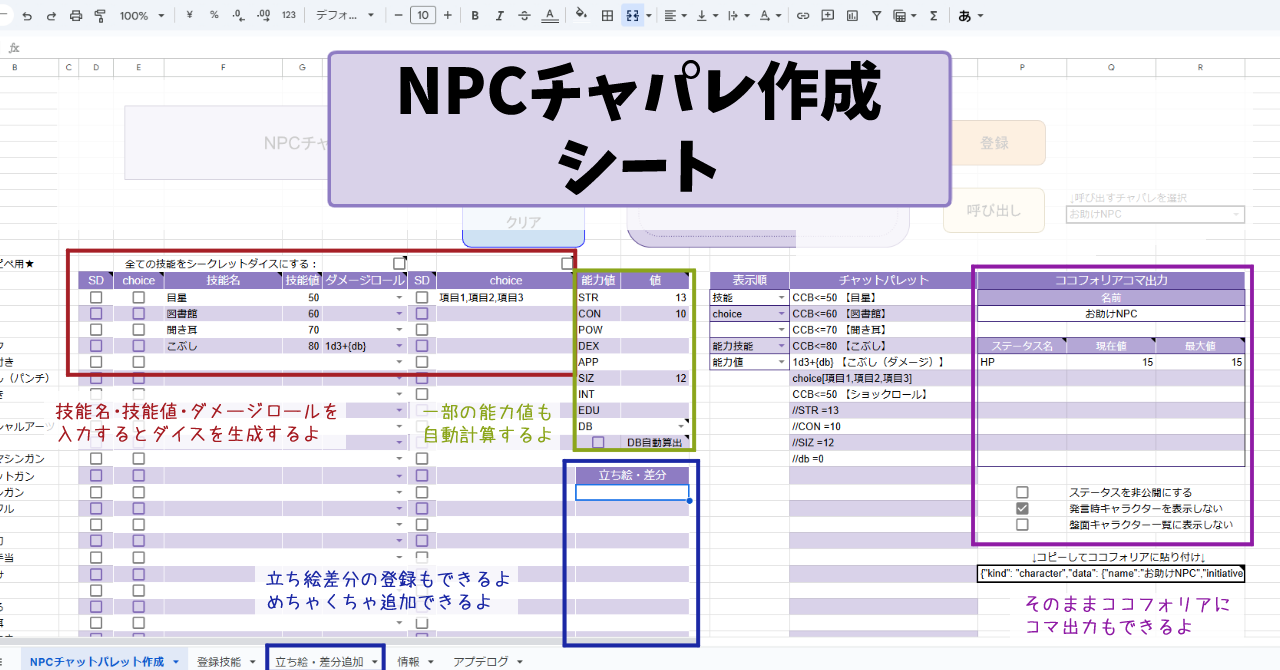Check the ステータスを非公開にする checkbox
Image resolution: width=1280 pixels, height=670 pixels.
pyautogui.click(x=1022, y=491)
